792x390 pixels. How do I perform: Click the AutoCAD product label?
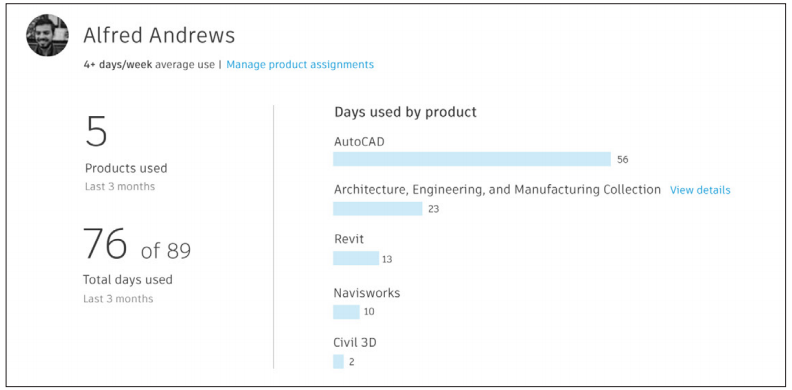[359, 142]
